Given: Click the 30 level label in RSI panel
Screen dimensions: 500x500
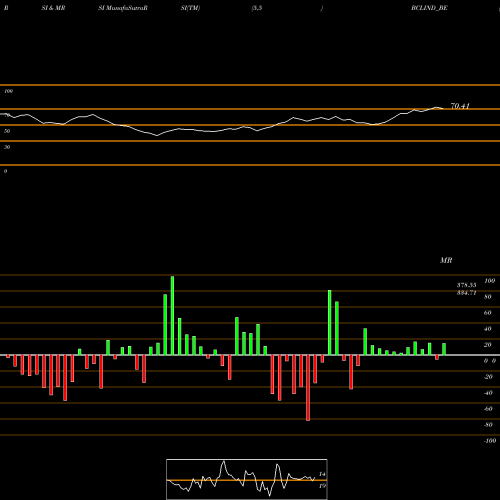Looking at the screenshot, I should point(7,147).
